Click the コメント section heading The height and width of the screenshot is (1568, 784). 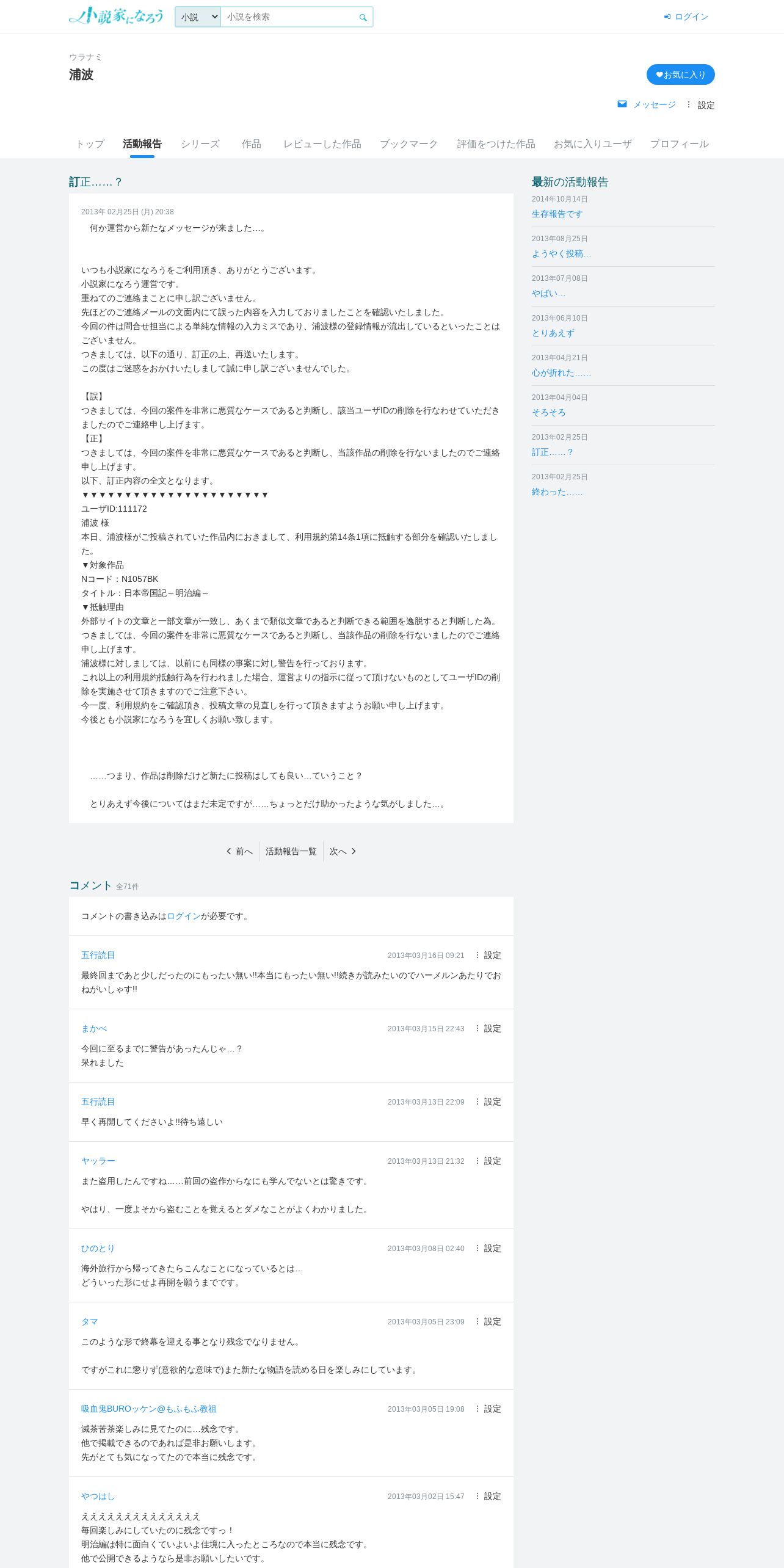pyautogui.click(x=90, y=885)
